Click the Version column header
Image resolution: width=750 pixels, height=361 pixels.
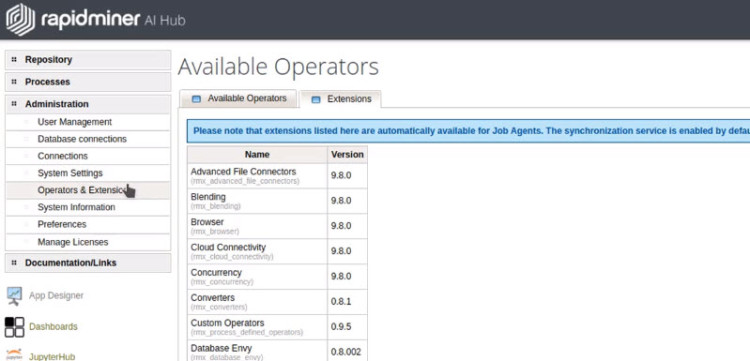(347, 154)
